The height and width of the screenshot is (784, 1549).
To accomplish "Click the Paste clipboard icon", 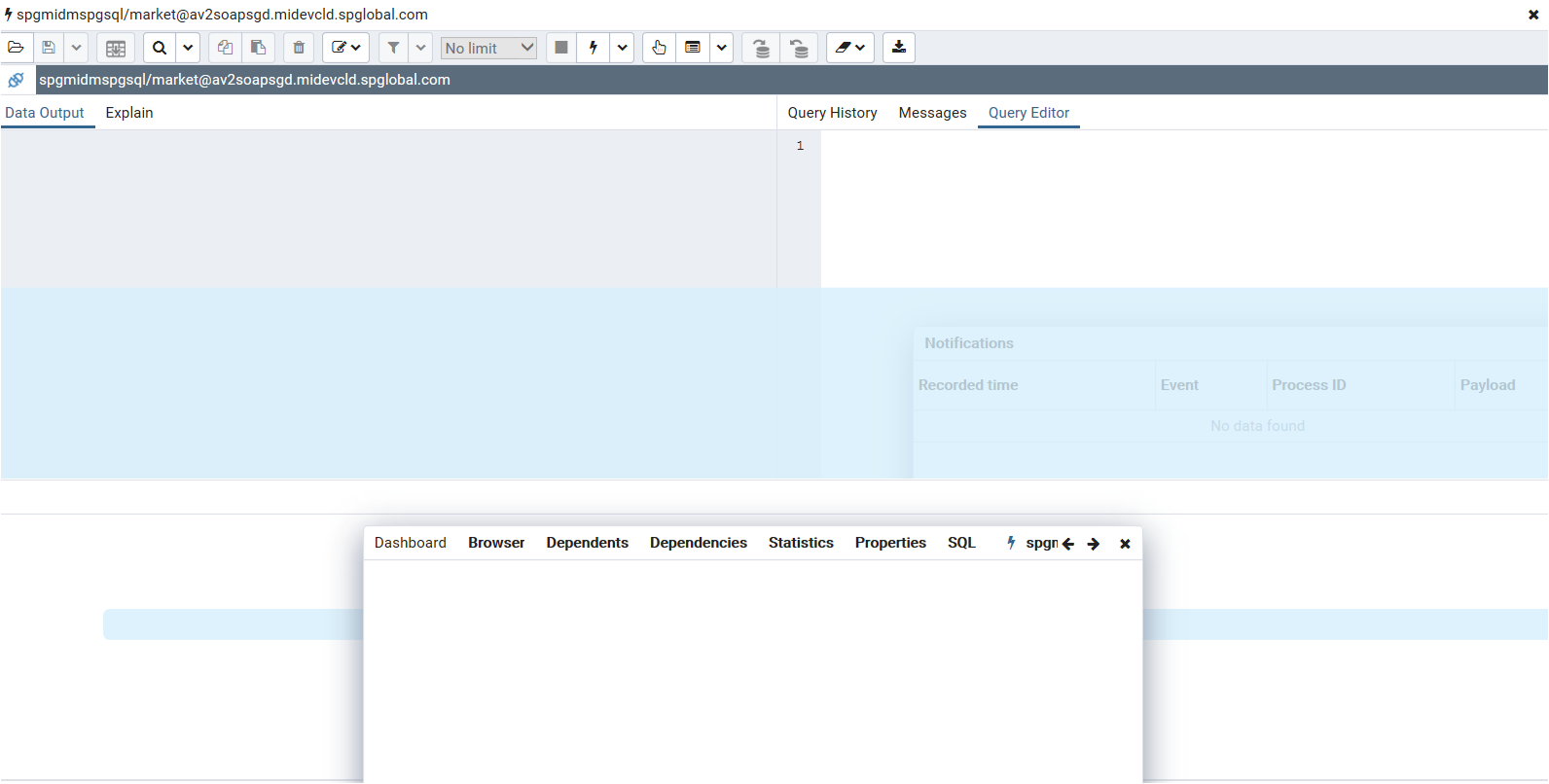I will [x=258, y=48].
